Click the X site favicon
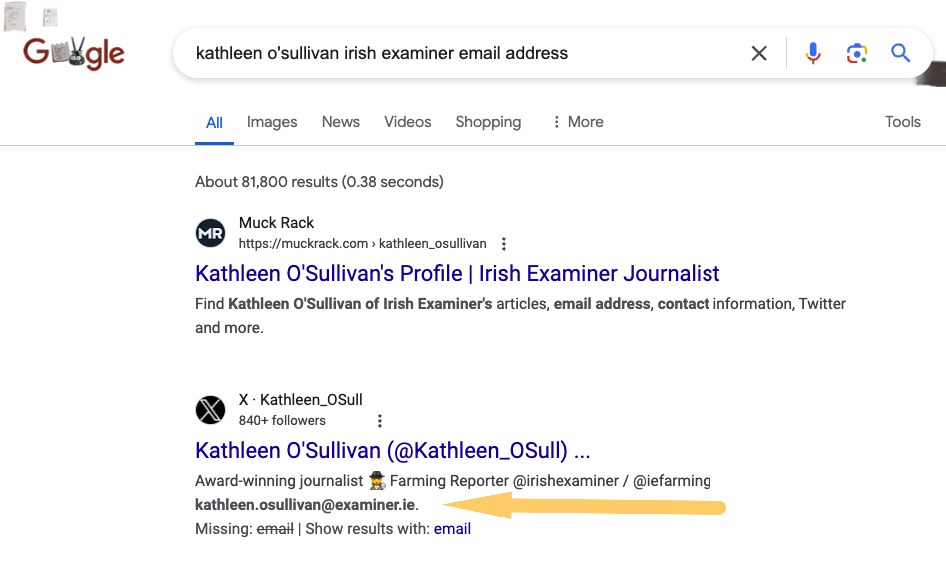 pos(210,410)
